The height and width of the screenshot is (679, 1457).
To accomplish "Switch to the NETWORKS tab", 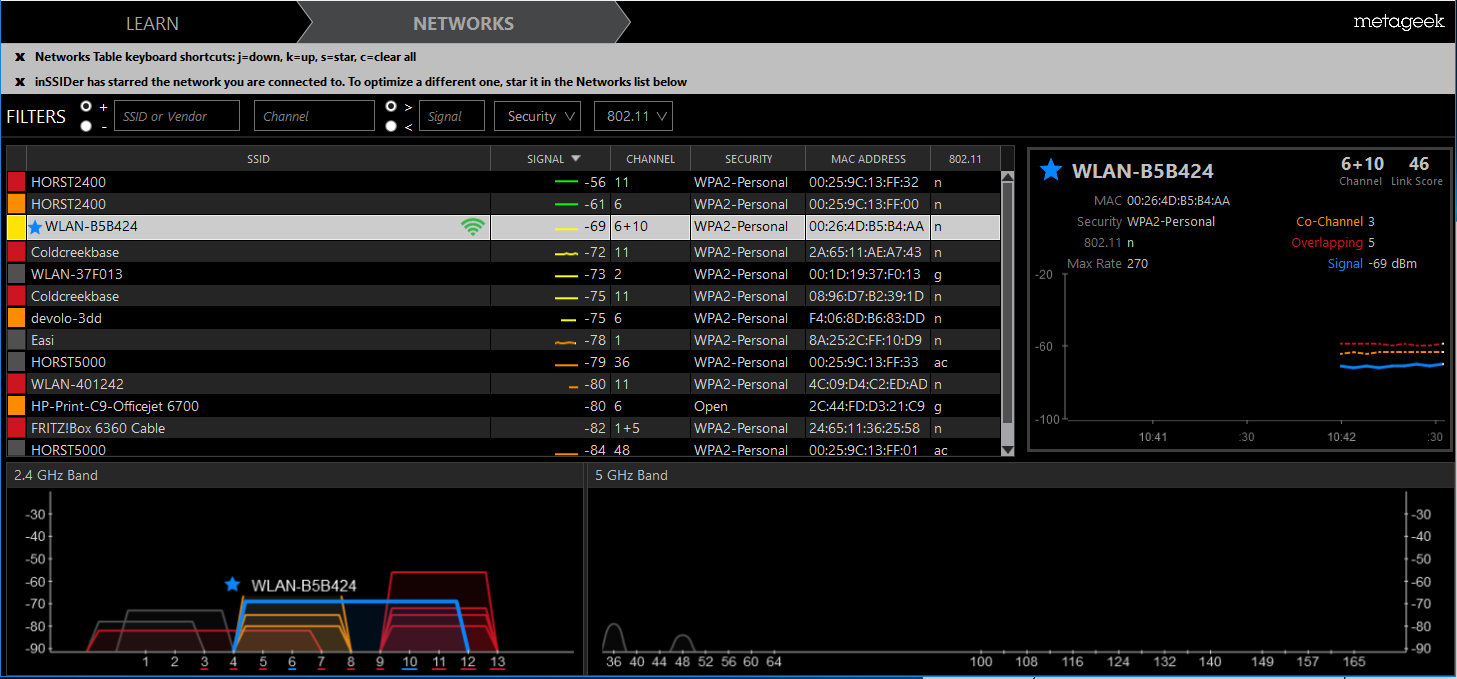I will (x=463, y=23).
